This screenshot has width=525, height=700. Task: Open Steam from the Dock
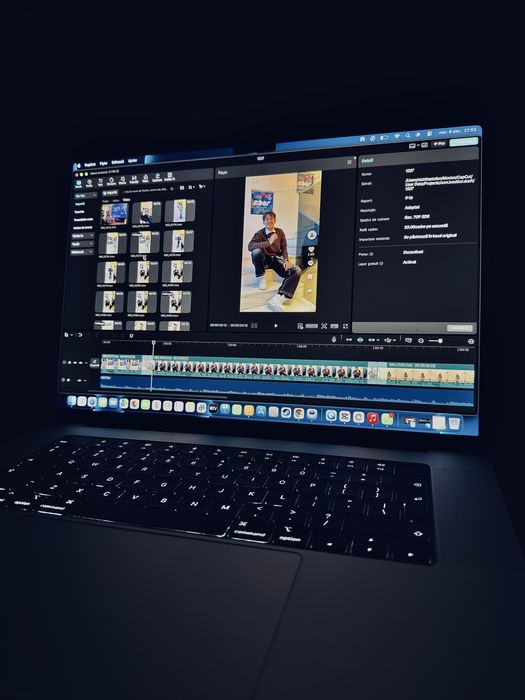(x=286, y=412)
